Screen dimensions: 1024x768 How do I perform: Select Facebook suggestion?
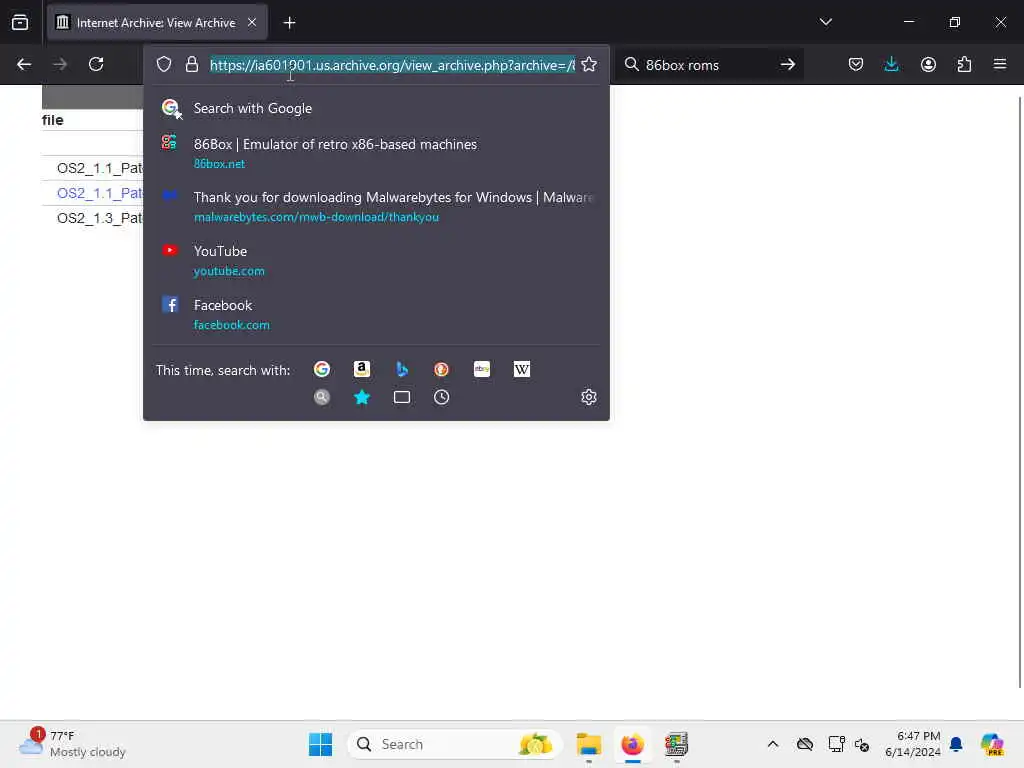pos(376,314)
